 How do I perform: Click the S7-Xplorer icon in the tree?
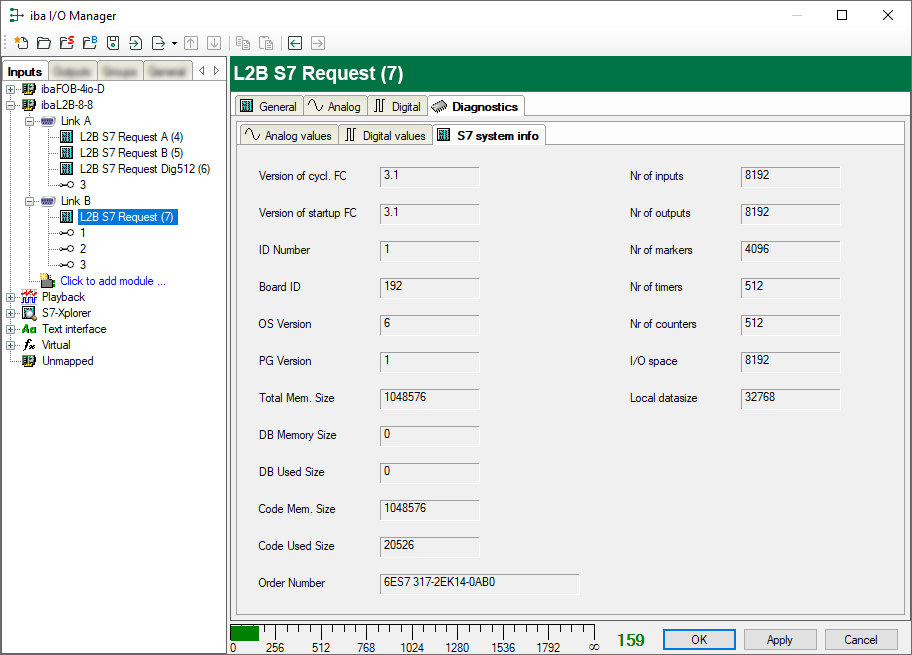[x=29, y=313]
